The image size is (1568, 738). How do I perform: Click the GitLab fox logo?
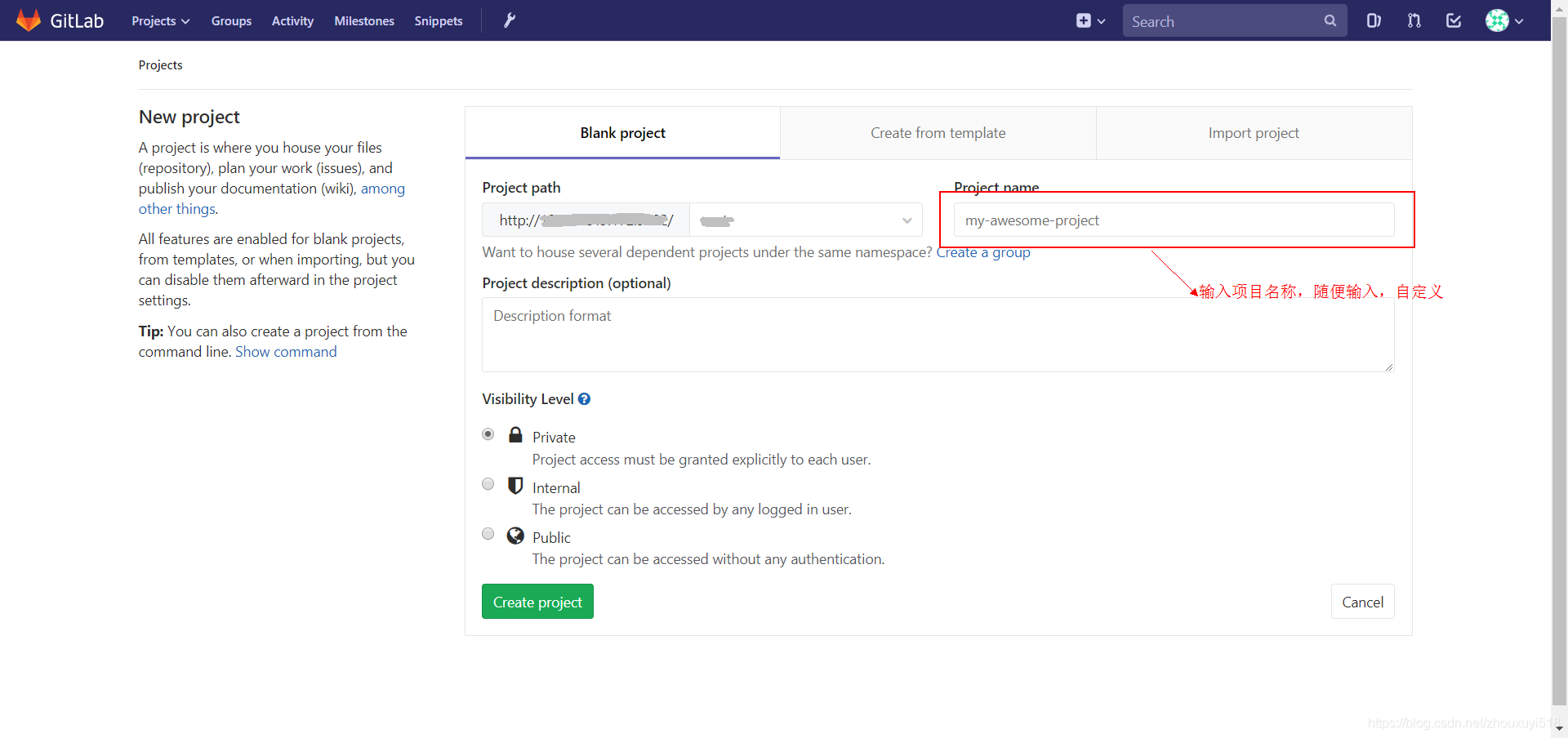point(29,20)
